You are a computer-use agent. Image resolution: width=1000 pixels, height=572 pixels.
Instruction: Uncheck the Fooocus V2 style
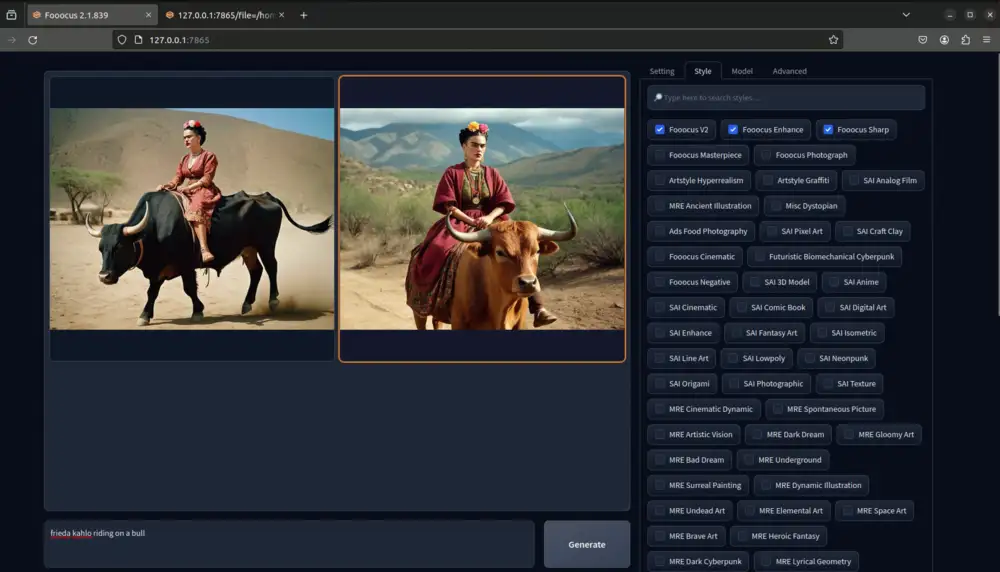pos(660,130)
